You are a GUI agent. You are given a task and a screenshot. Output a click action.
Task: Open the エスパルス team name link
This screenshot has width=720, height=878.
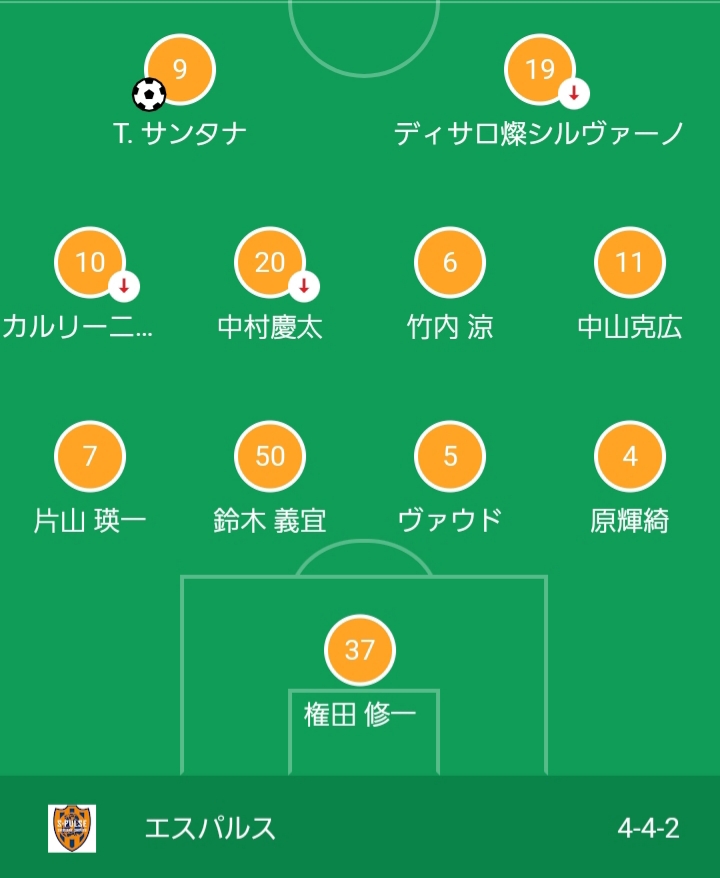(210, 828)
